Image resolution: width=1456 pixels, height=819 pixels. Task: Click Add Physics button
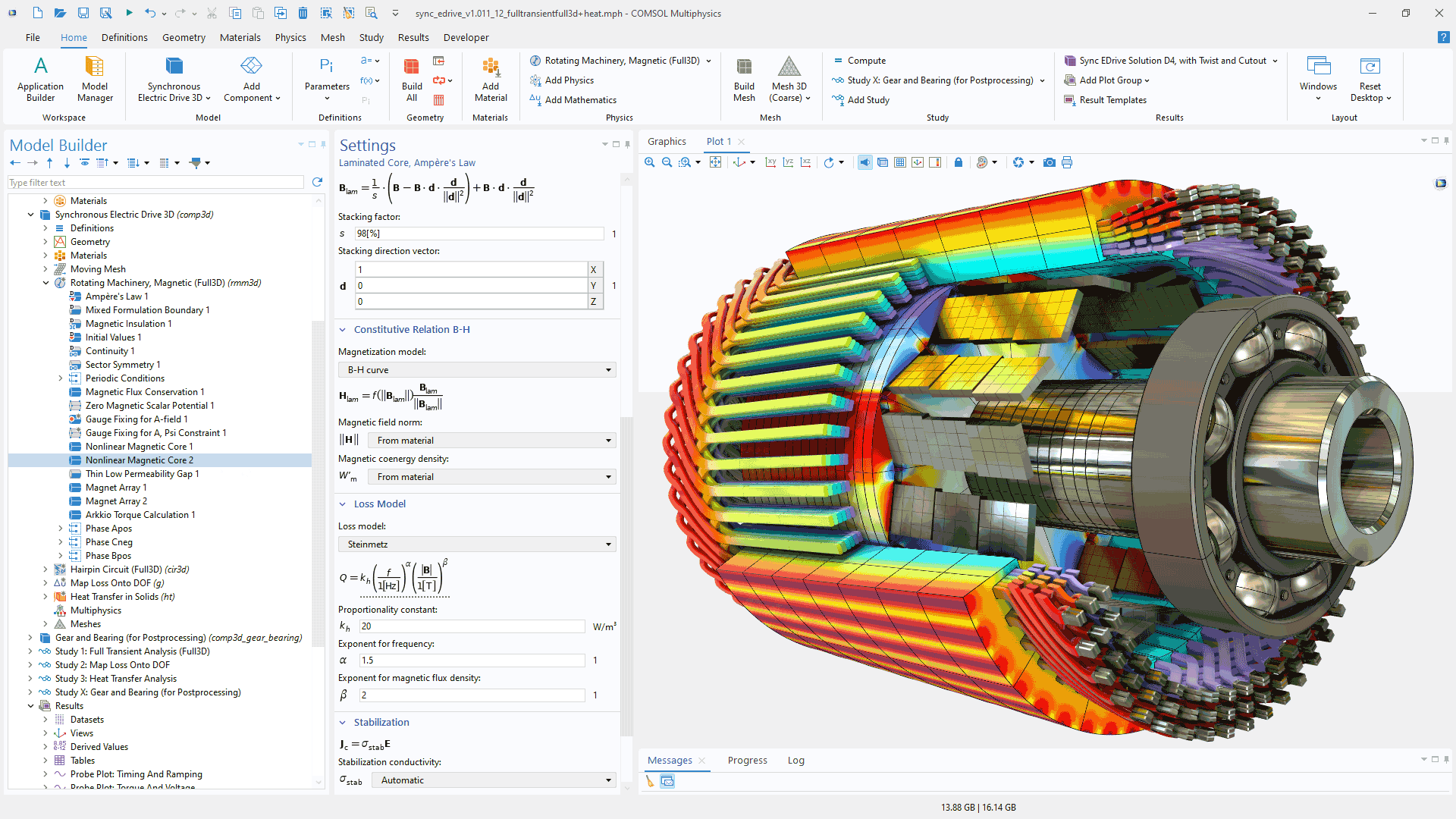pyautogui.click(x=562, y=80)
